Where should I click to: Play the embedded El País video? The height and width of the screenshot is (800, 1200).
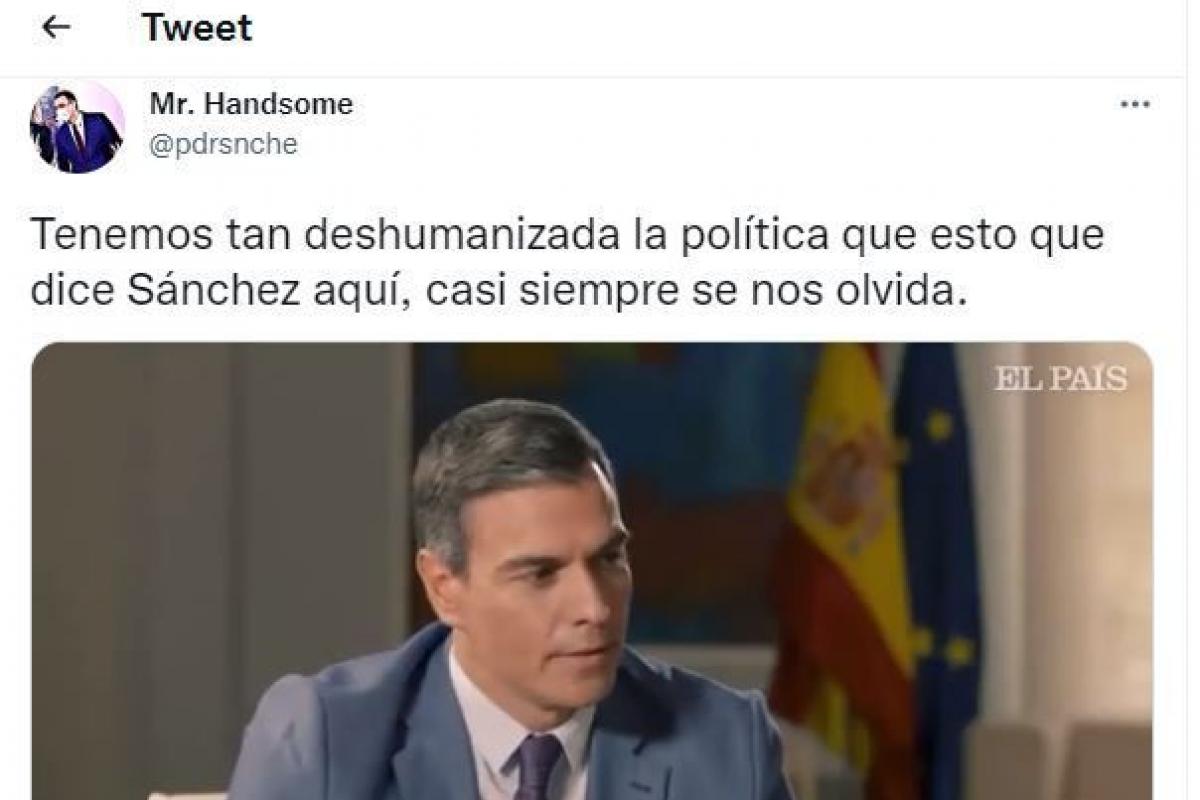(x=592, y=571)
